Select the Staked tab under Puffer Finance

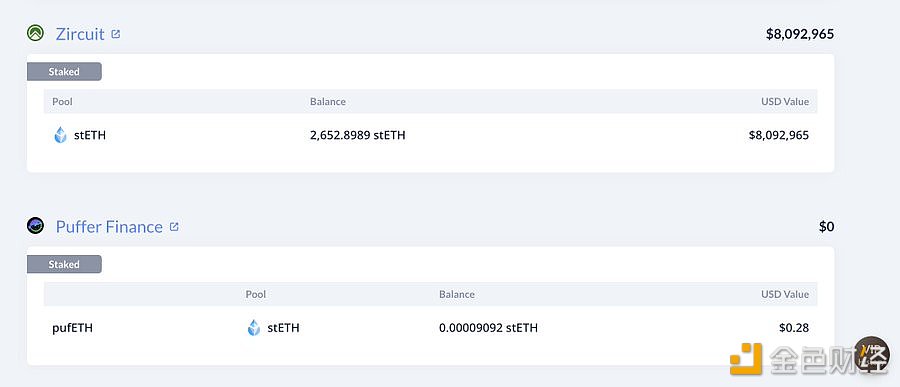point(64,265)
